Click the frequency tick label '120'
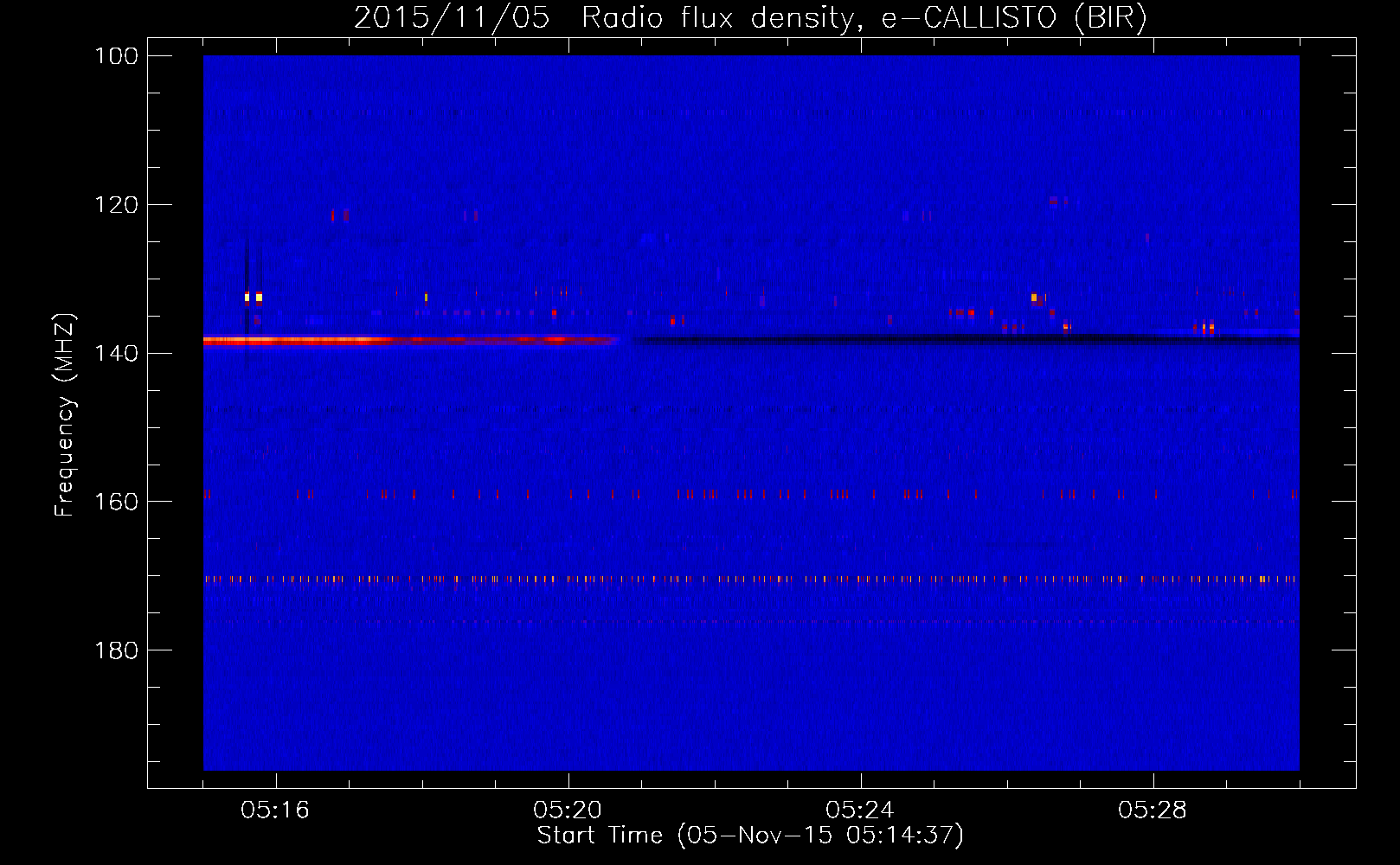The width and height of the screenshot is (1400, 865). [118, 205]
